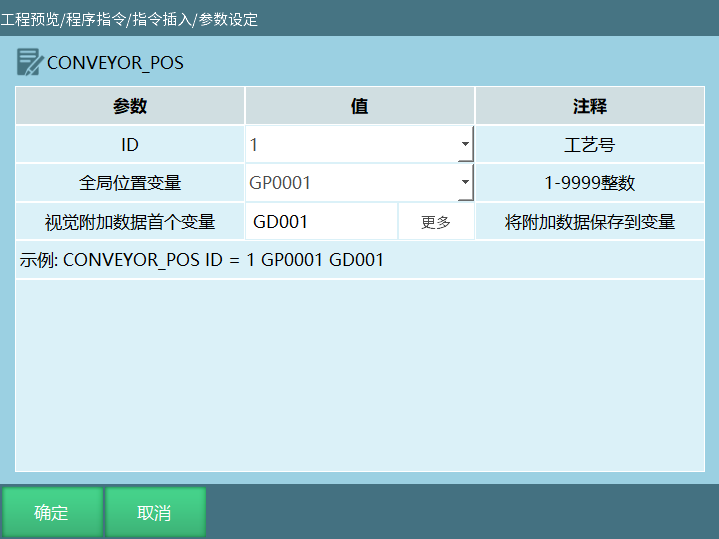
Task: Click the GD001 variable input field
Action: coord(321,222)
